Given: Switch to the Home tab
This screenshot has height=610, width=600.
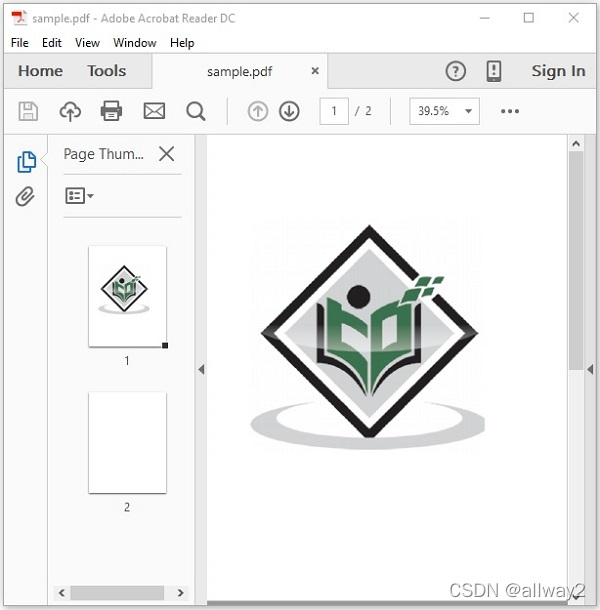Looking at the screenshot, I should (x=40, y=71).
